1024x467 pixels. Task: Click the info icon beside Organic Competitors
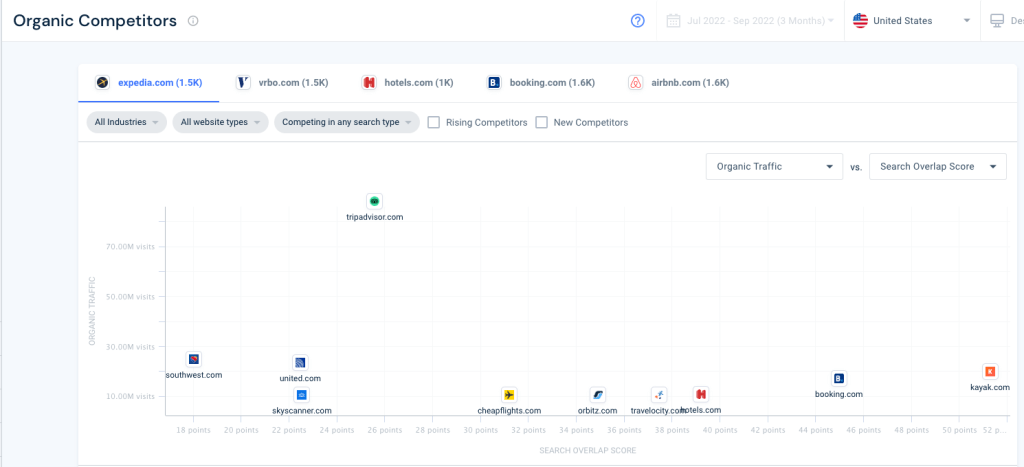pyautogui.click(x=193, y=21)
